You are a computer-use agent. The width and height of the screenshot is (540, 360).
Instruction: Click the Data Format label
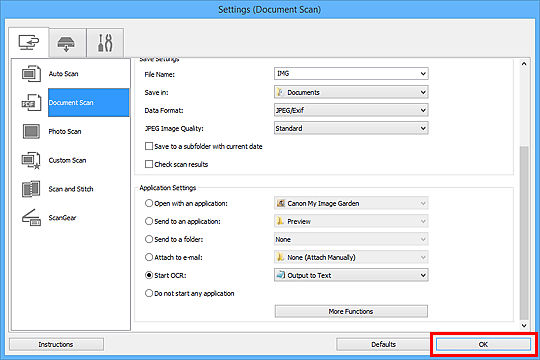[x=164, y=111]
